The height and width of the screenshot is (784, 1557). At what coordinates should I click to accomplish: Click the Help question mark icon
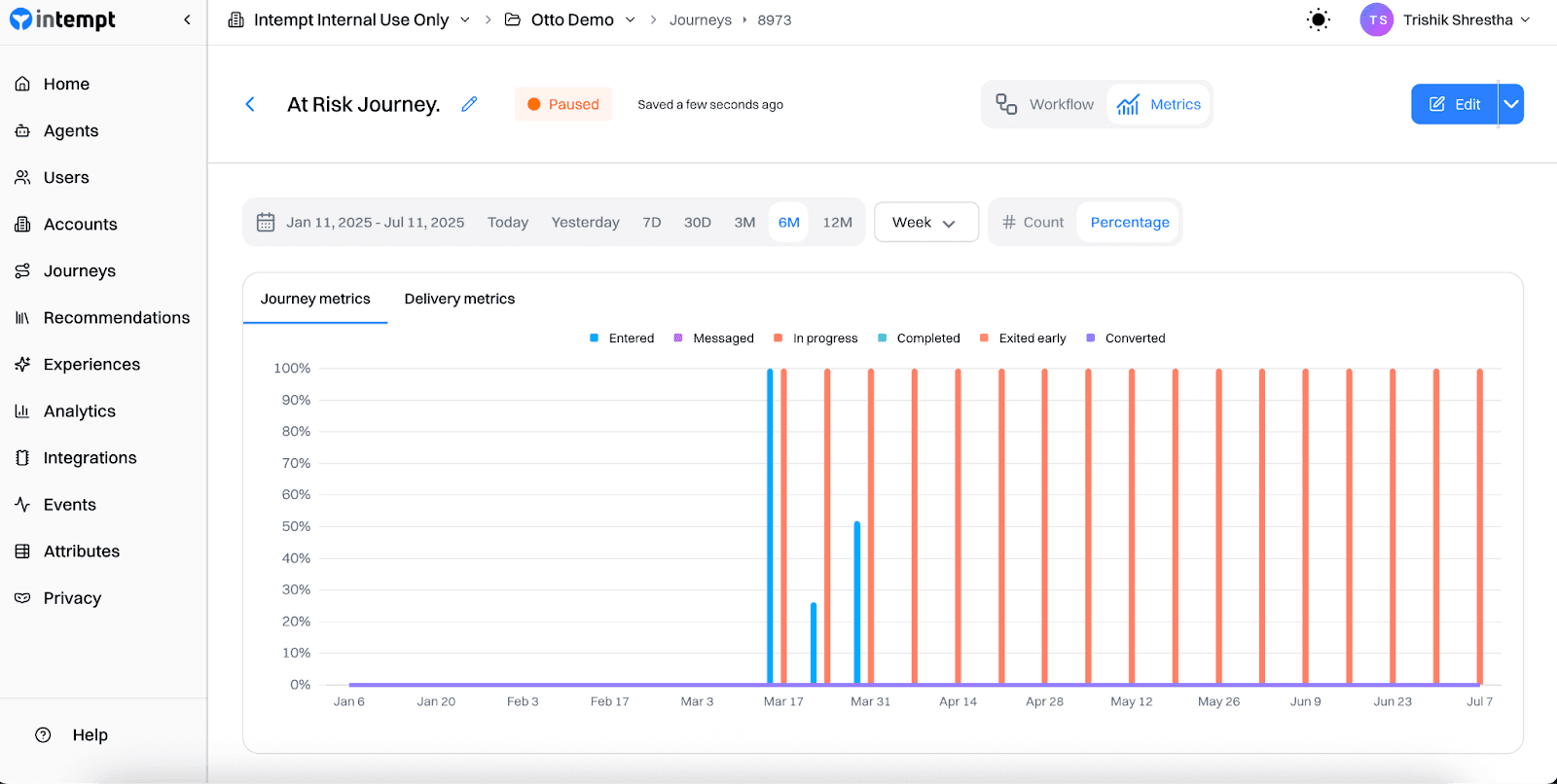click(43, 734)
